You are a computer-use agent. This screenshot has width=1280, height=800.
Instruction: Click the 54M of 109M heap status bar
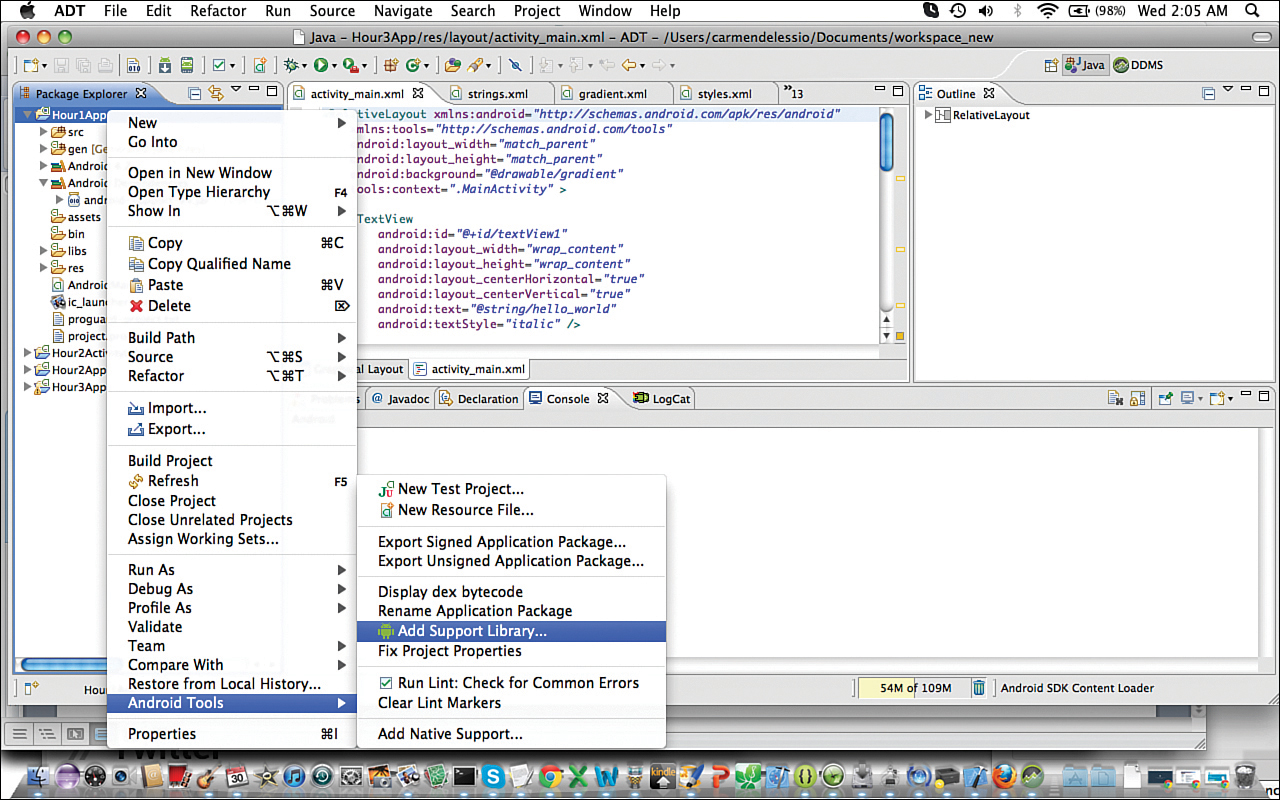pos(912,688)
